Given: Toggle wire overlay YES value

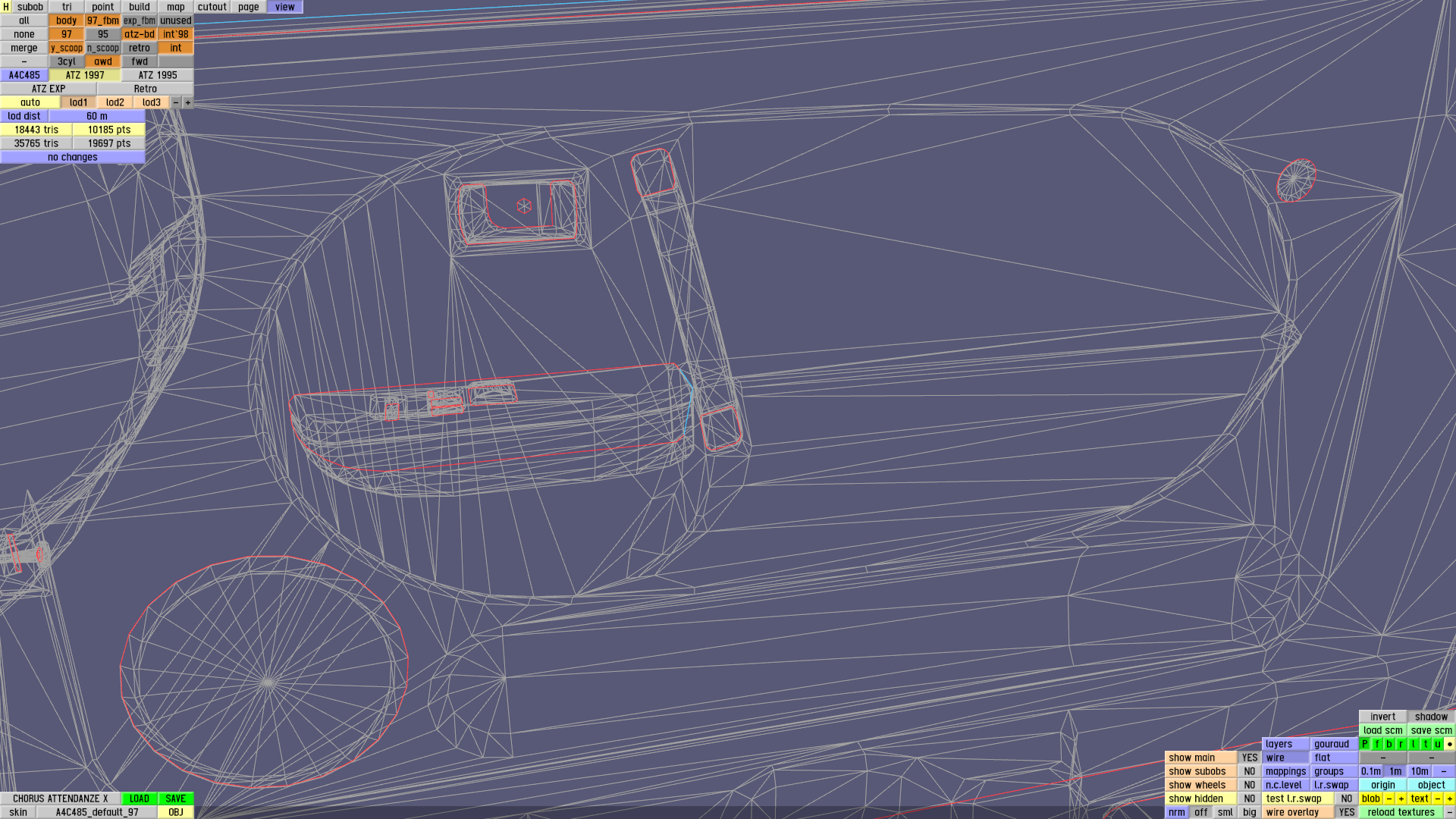Looking at the screenshot, I should pyautogui.click(x=1346, y=812).
